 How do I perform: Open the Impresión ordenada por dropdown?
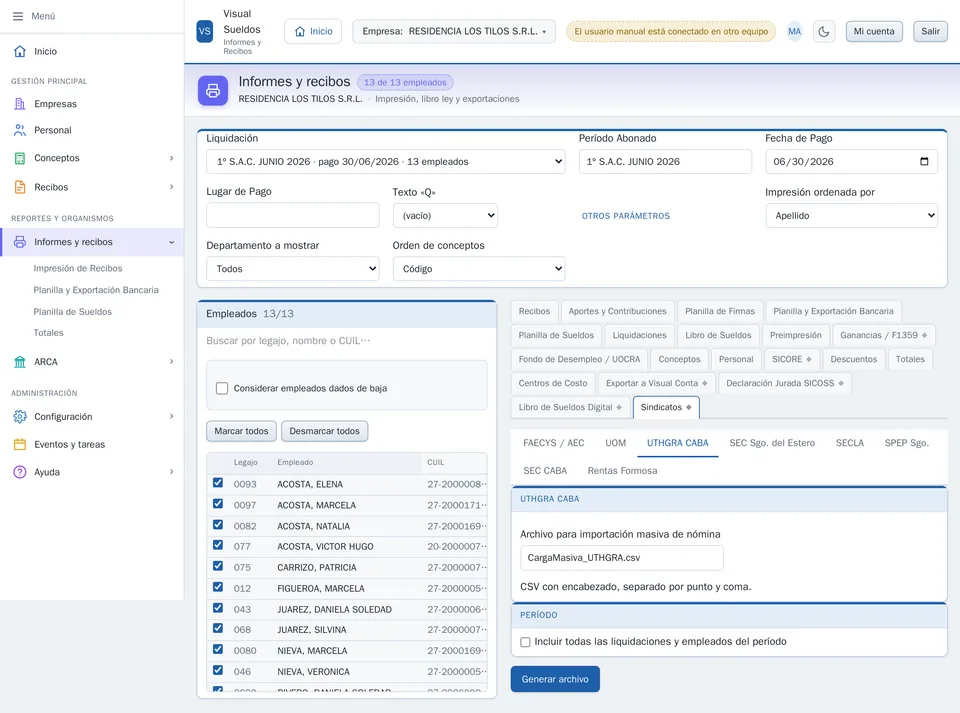(851, 215)
